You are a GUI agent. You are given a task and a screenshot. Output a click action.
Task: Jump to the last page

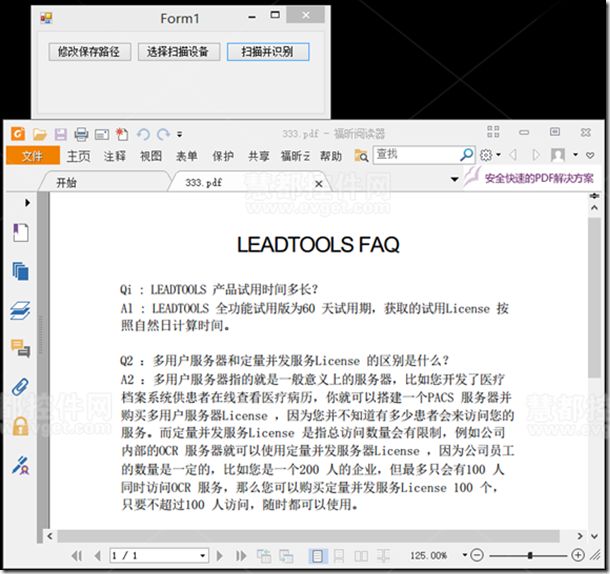coord(241,556)
